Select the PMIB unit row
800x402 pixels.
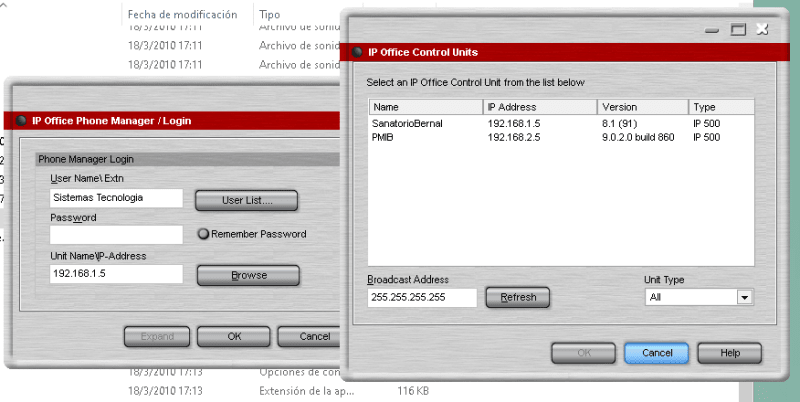[561, 137]
